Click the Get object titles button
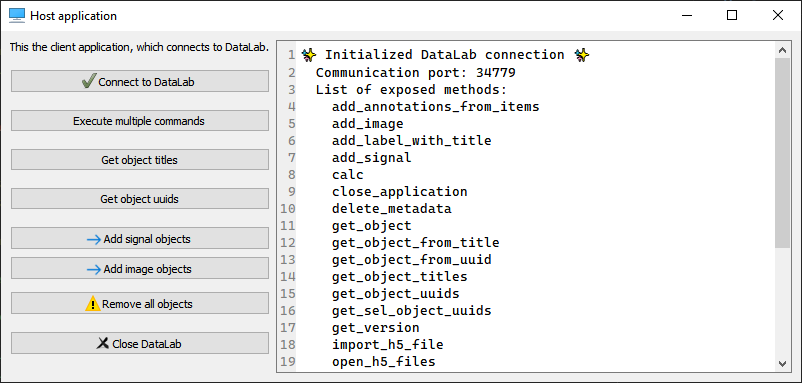 click(140, 160)
